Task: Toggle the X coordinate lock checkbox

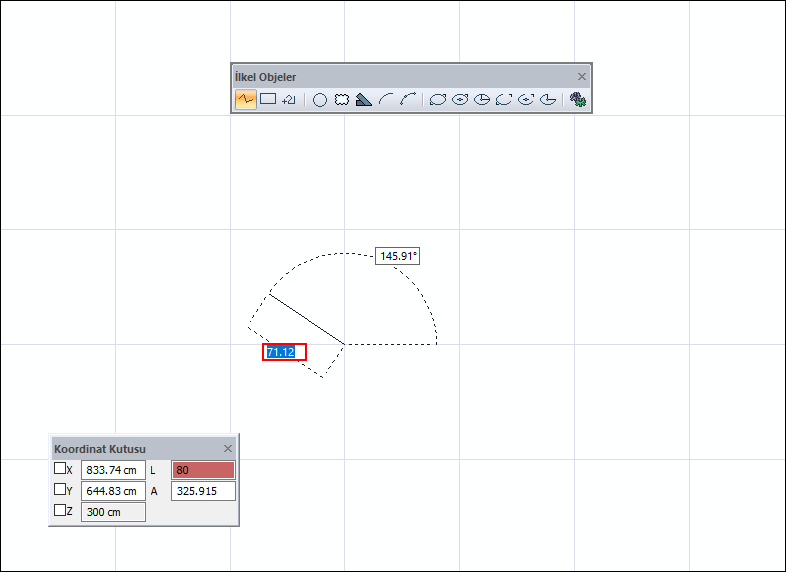Action: [60, 469]
